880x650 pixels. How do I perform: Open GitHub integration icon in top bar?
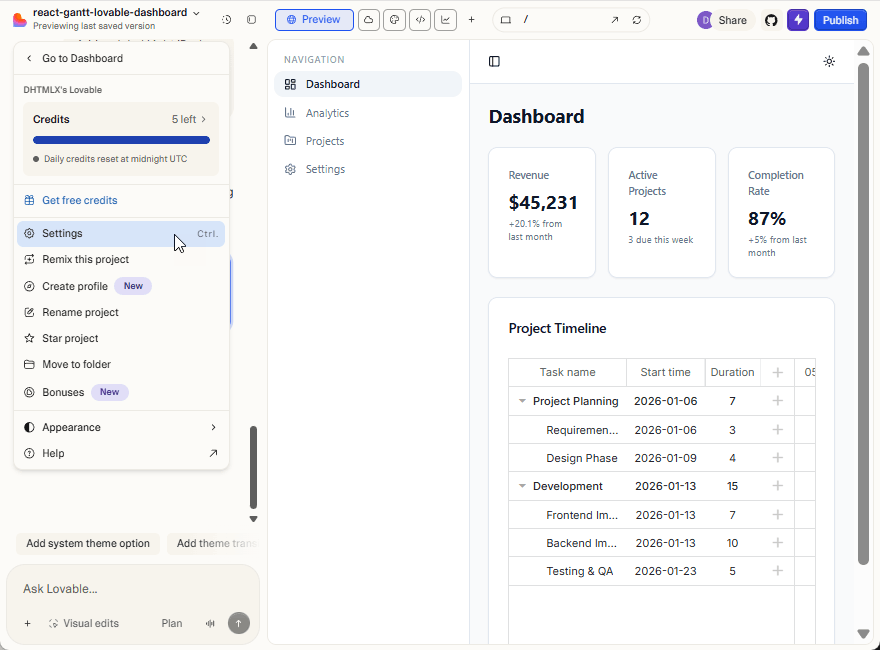click(x=771, y=20)
